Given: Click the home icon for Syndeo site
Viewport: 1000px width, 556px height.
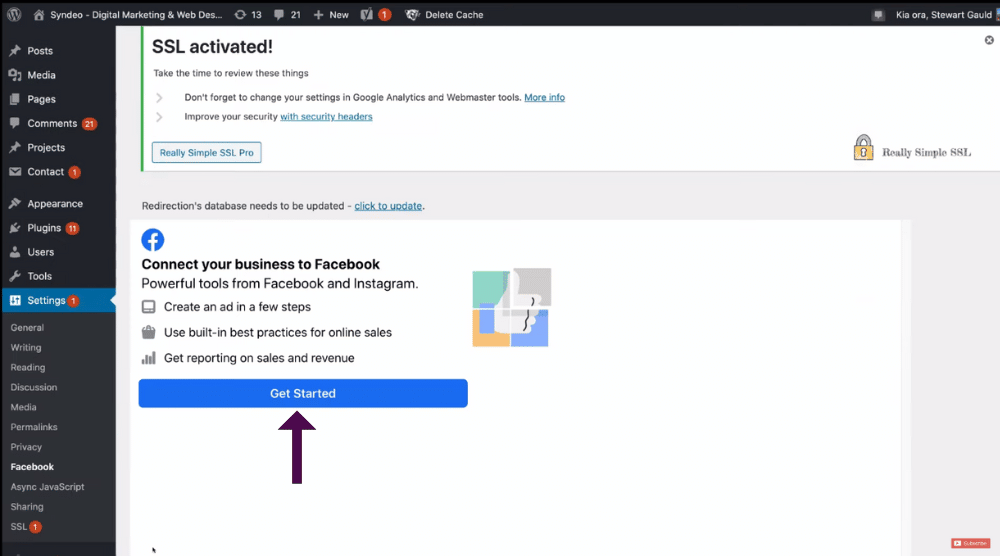Looking at the screenshot, I should tap(39, 15).
